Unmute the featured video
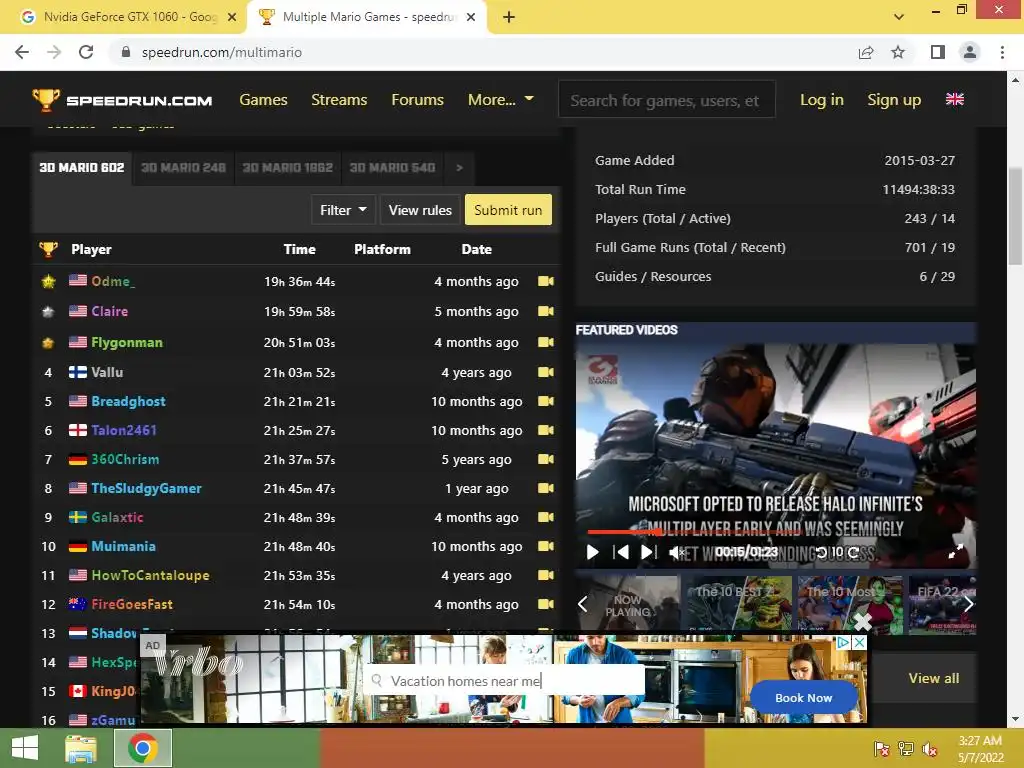This screenshot has width=1024, height=768. tap(677, 552)
